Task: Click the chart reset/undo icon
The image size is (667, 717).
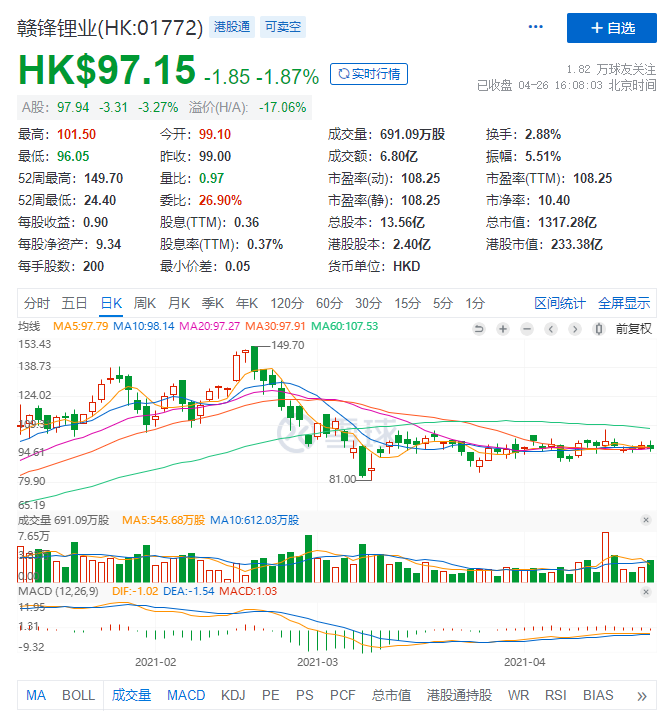Action: coord(479,329)
